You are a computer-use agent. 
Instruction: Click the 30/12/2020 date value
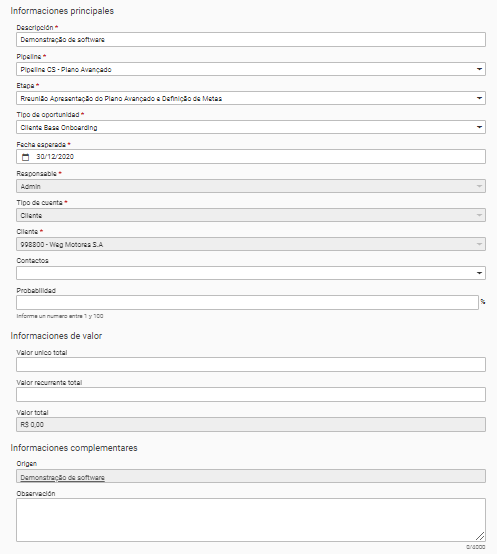pos(55,157)
